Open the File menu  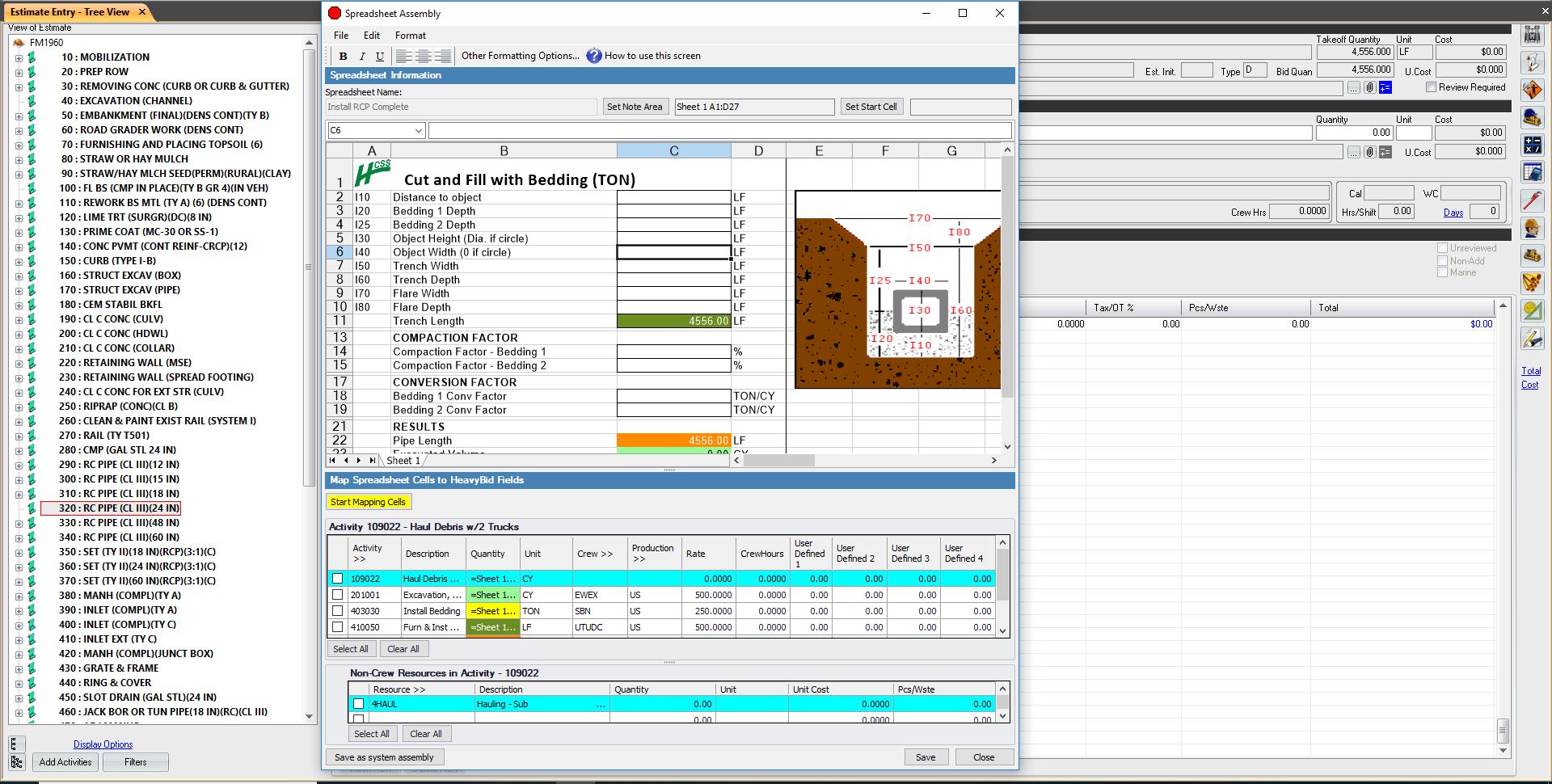tap(341, 36)
